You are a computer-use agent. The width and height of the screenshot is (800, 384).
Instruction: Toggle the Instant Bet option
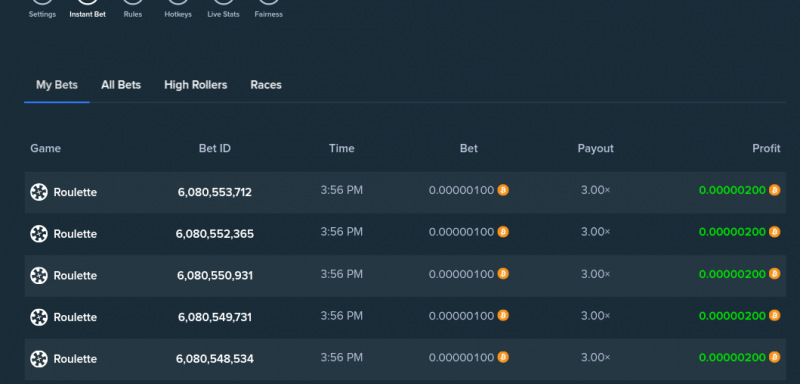88,10
